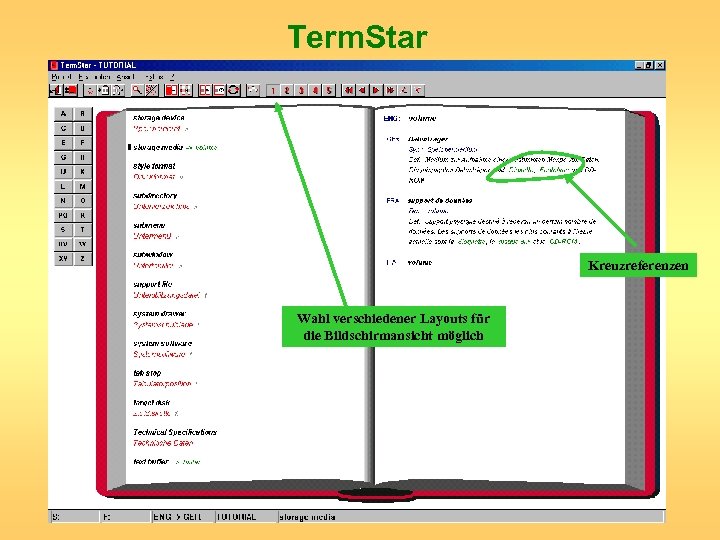Click the L index tab
Image resolution: width=720 pixels, height=540 pixels.
click(63, 186)
